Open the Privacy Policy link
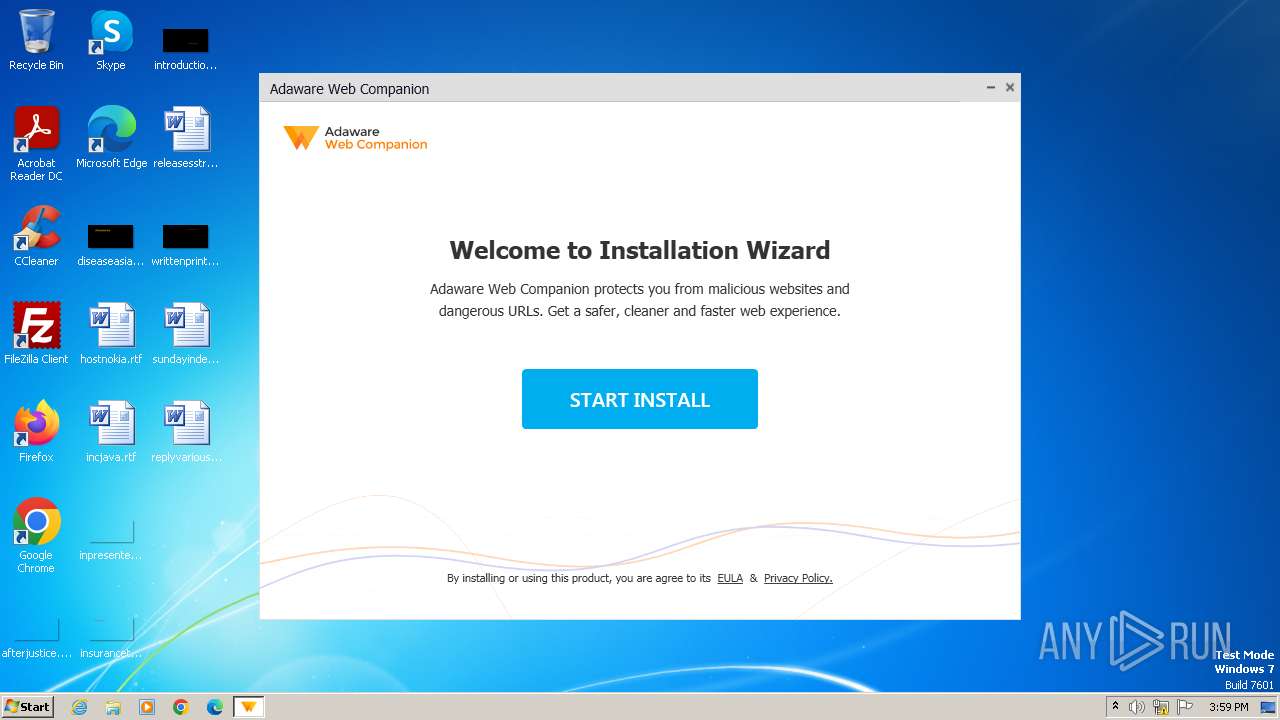Viewport: 1280px width, 720px height. click(x=798, y=578)
